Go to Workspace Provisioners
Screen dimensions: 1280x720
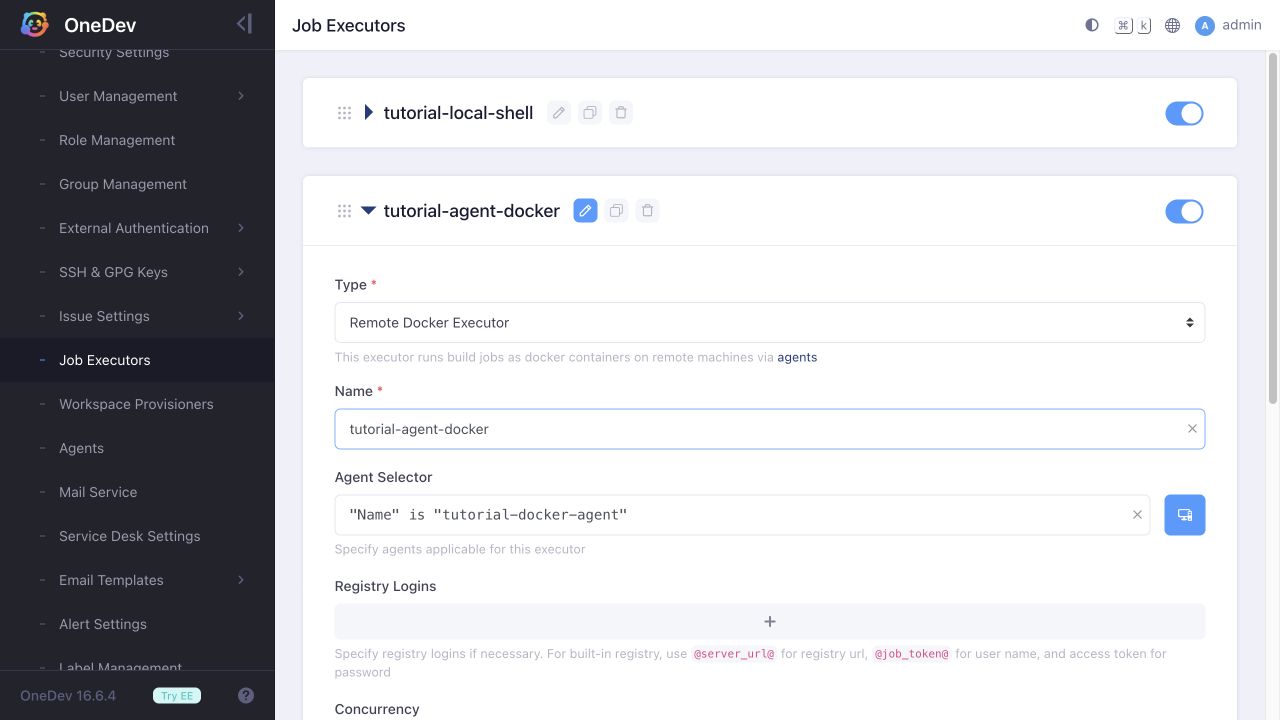point(137,404)
